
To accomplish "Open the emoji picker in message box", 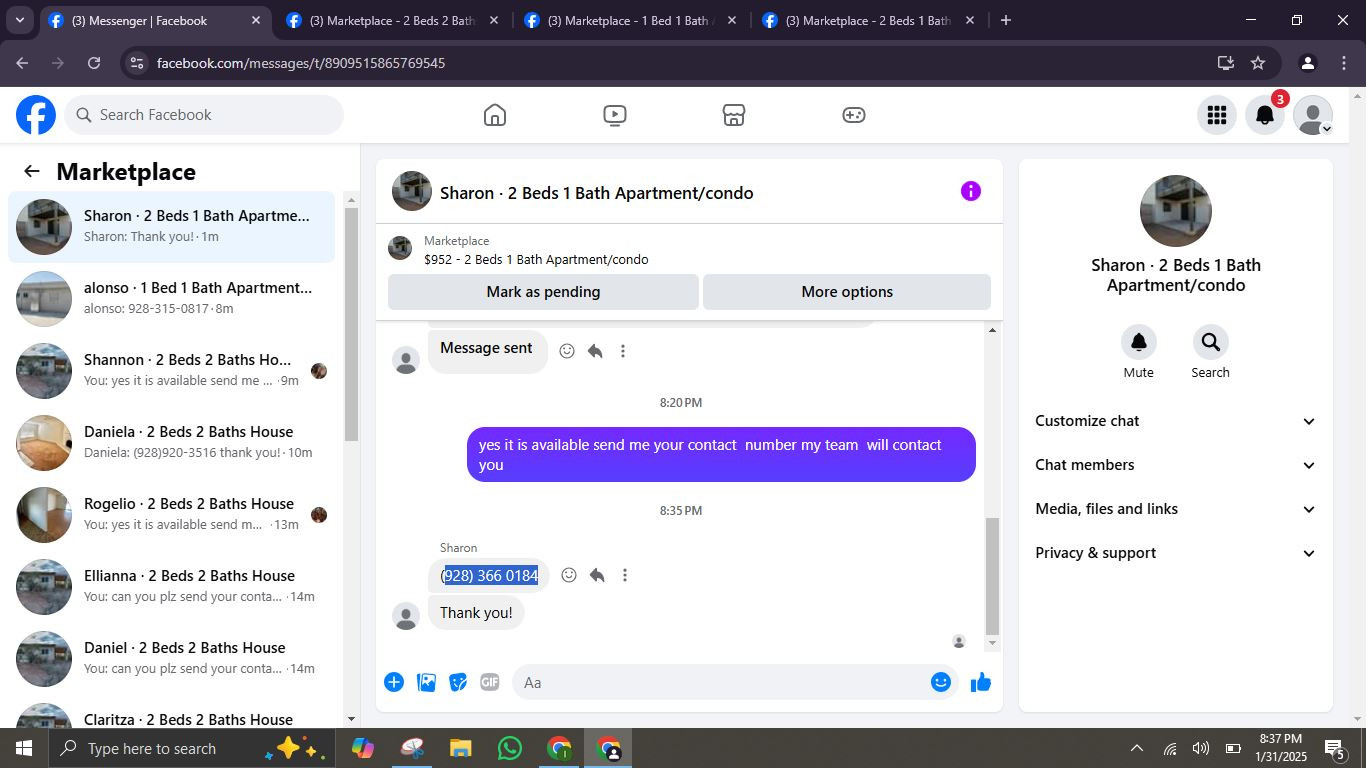I will pos(941,682).
